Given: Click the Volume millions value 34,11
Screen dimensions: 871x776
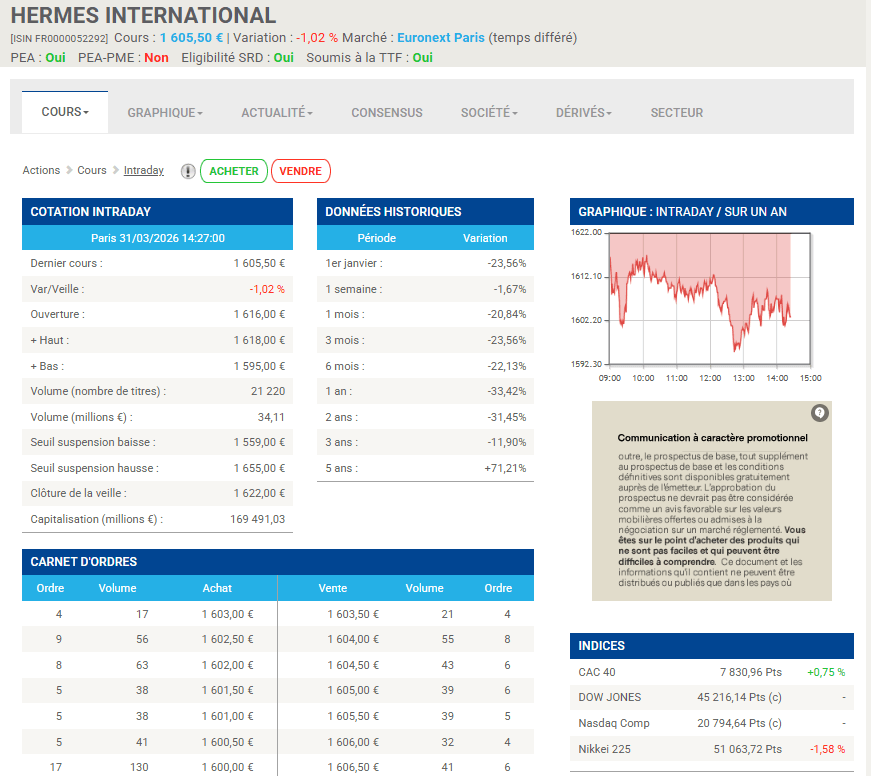Looking at the screenshot, I should tap(271, 417).
